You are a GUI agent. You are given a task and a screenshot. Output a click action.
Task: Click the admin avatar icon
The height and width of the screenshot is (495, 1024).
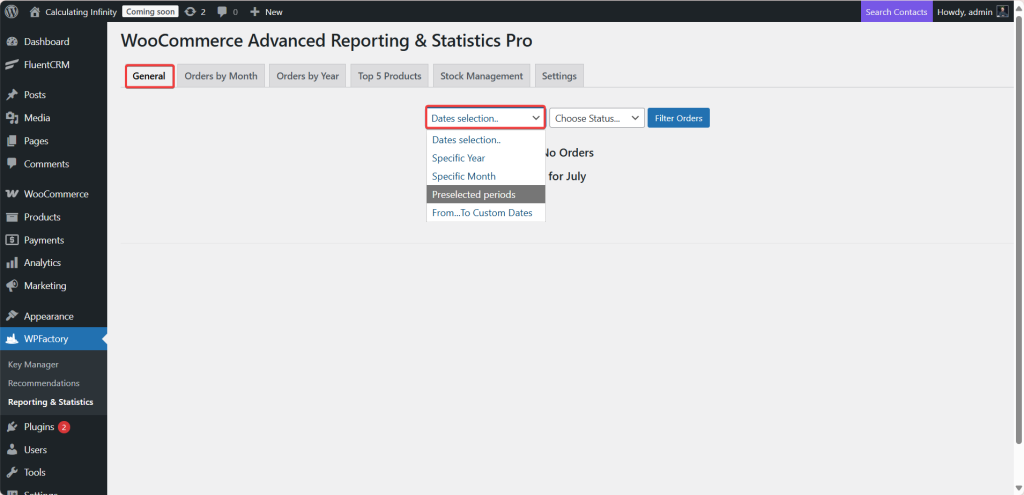(1002, 12)
